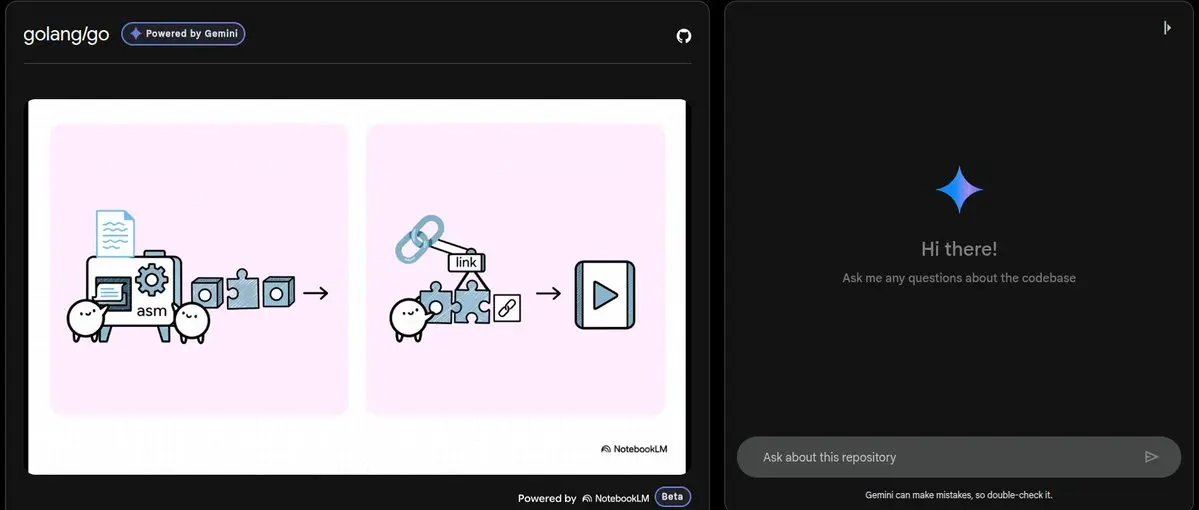Screen dimensions: 1199x510
Task: Select the "Gemini can make mistakes" disclaimer
Action: tap(959, 495)
